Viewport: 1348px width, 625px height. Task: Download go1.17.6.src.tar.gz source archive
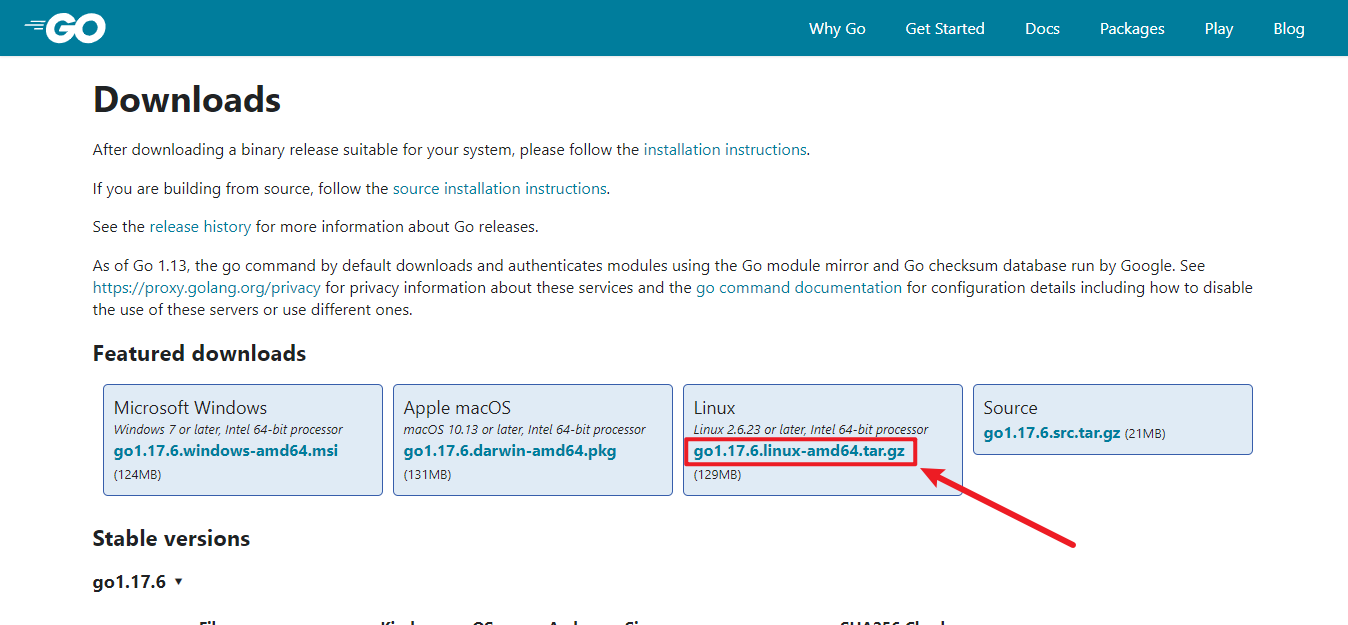(x=1052, y=433)
